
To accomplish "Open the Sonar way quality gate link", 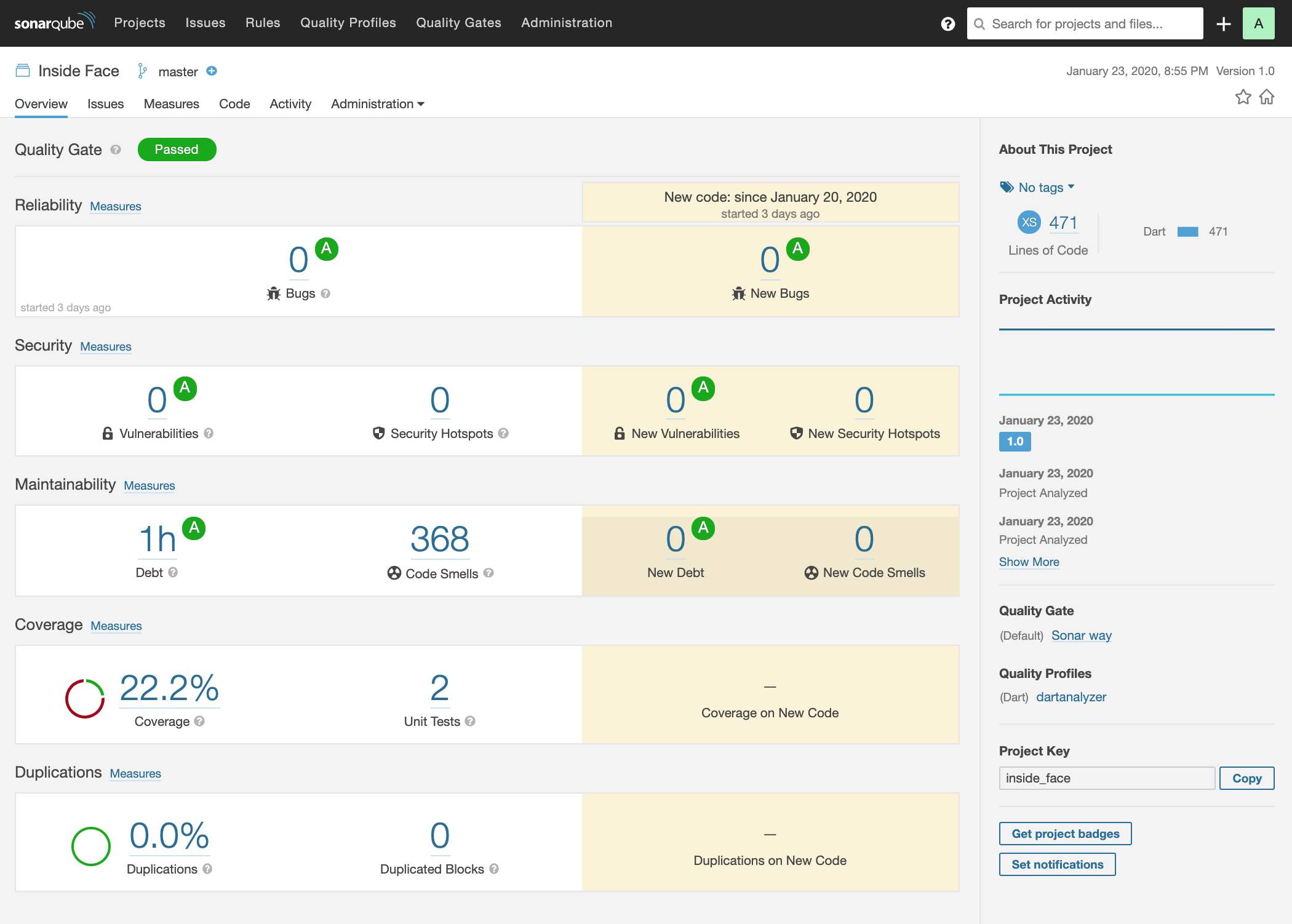I will 1081,635.
